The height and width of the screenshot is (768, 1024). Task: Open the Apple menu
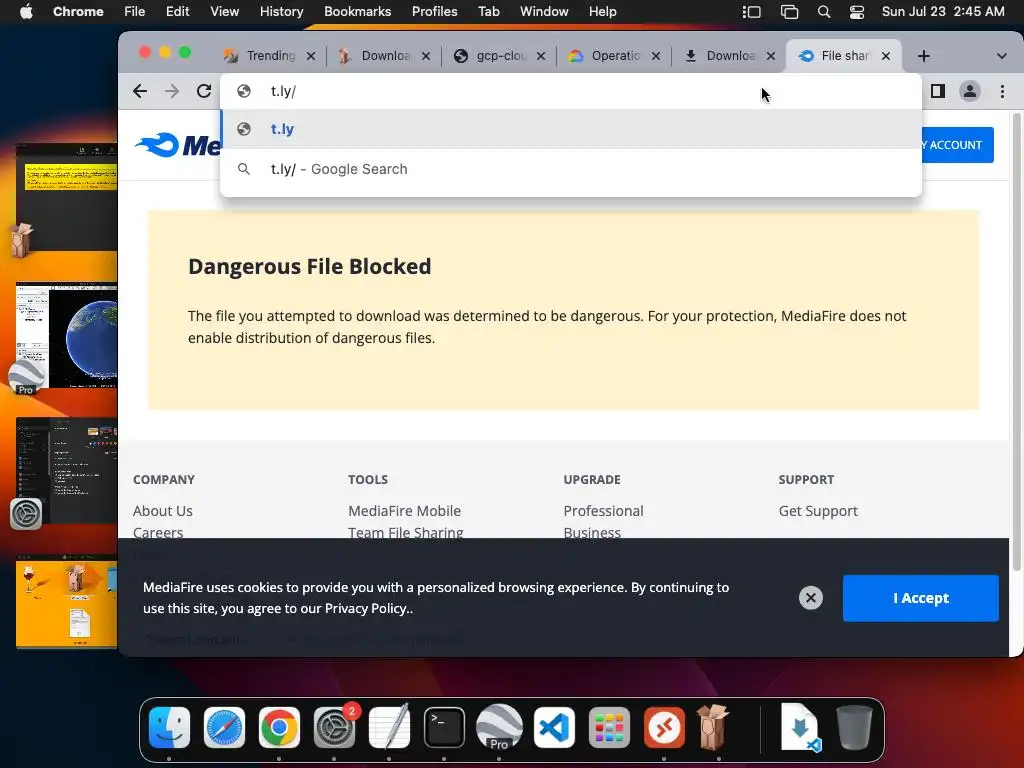pyautogui.click(x=26, y=12)
